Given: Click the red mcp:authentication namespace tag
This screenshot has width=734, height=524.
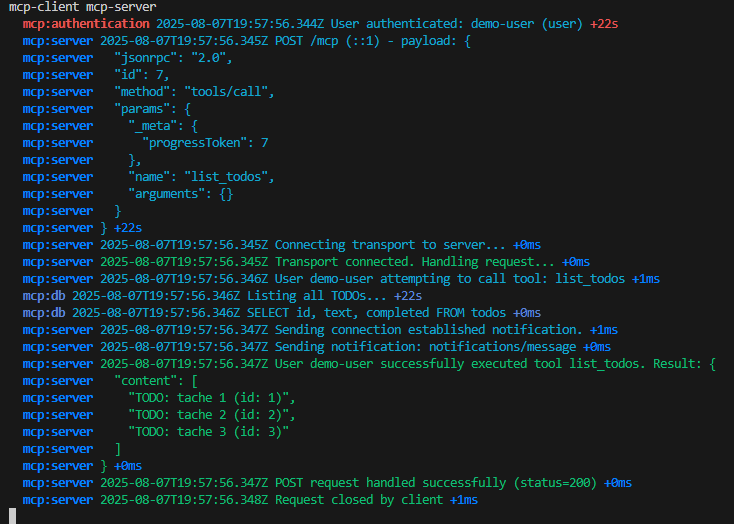Looking at the screenshot, I should tap(86, 24).
